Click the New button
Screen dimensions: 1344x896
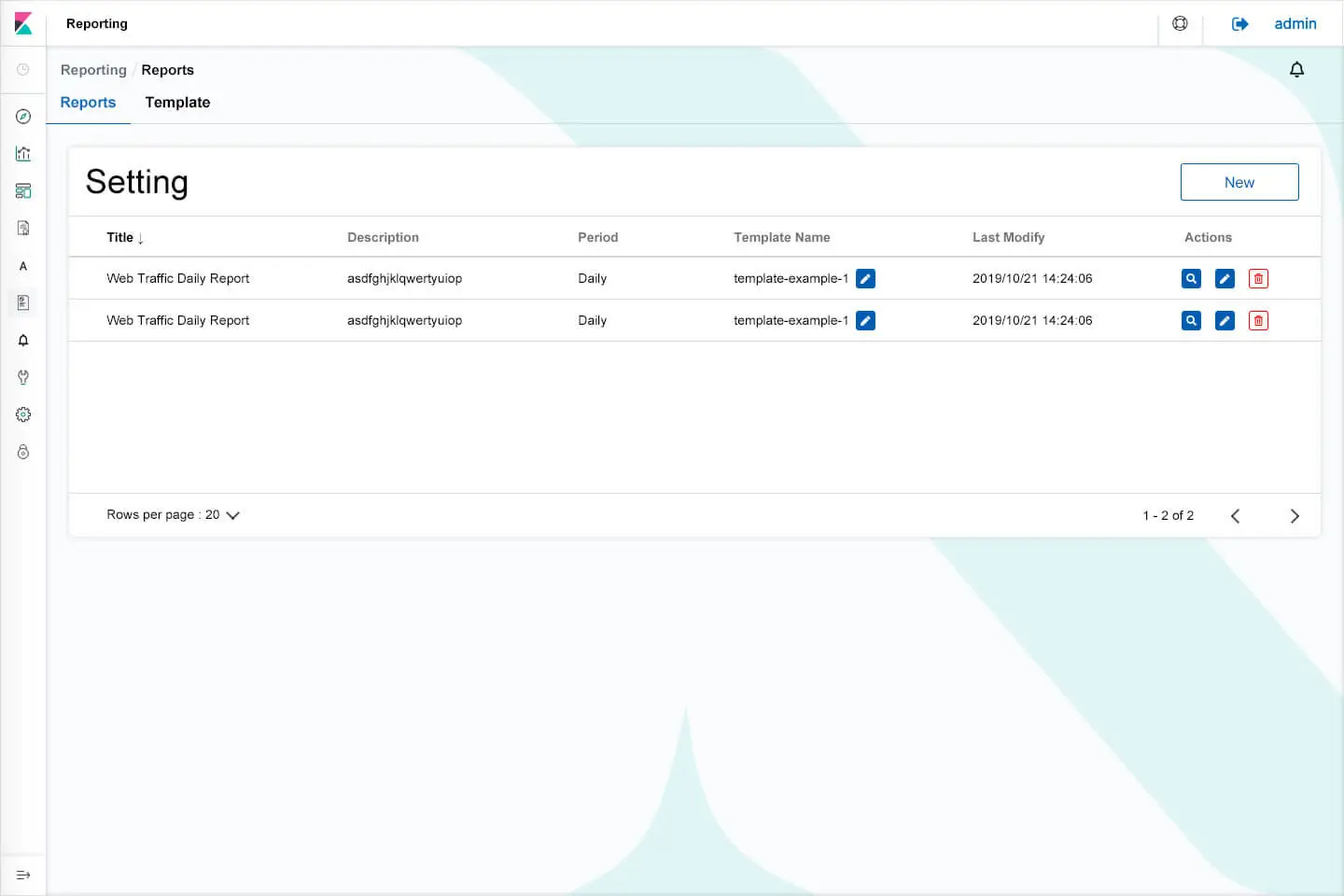pos(1239,182)
